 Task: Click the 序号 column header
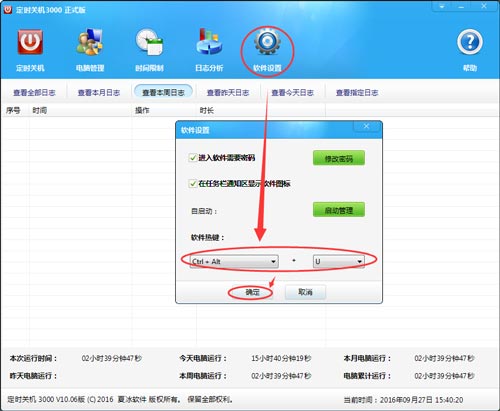[13, 110]
